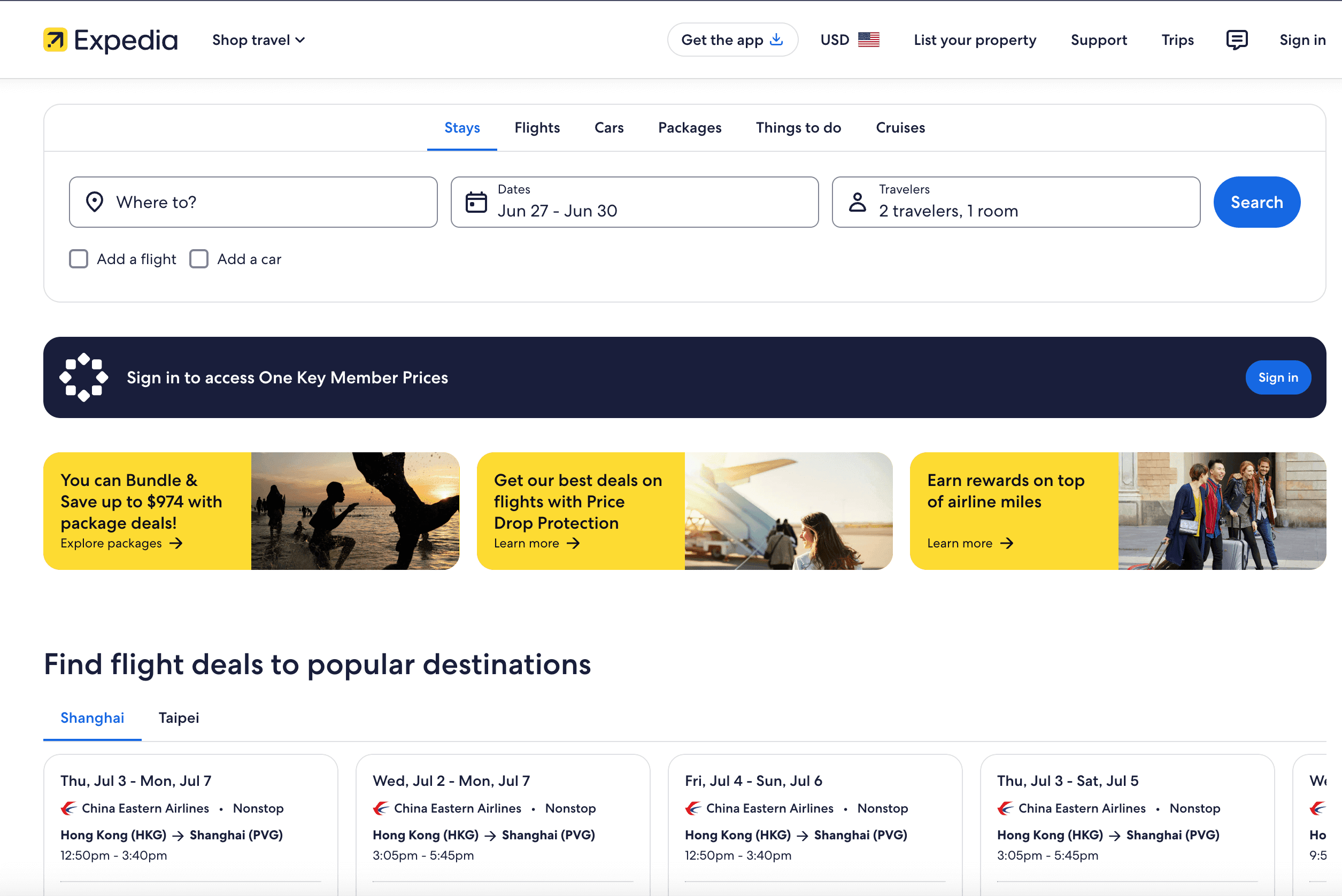Image resolution: width=1342 pixels, height=896 pixels.
Task: Switch to the Taipei destination tab
Action: point(179,719)
